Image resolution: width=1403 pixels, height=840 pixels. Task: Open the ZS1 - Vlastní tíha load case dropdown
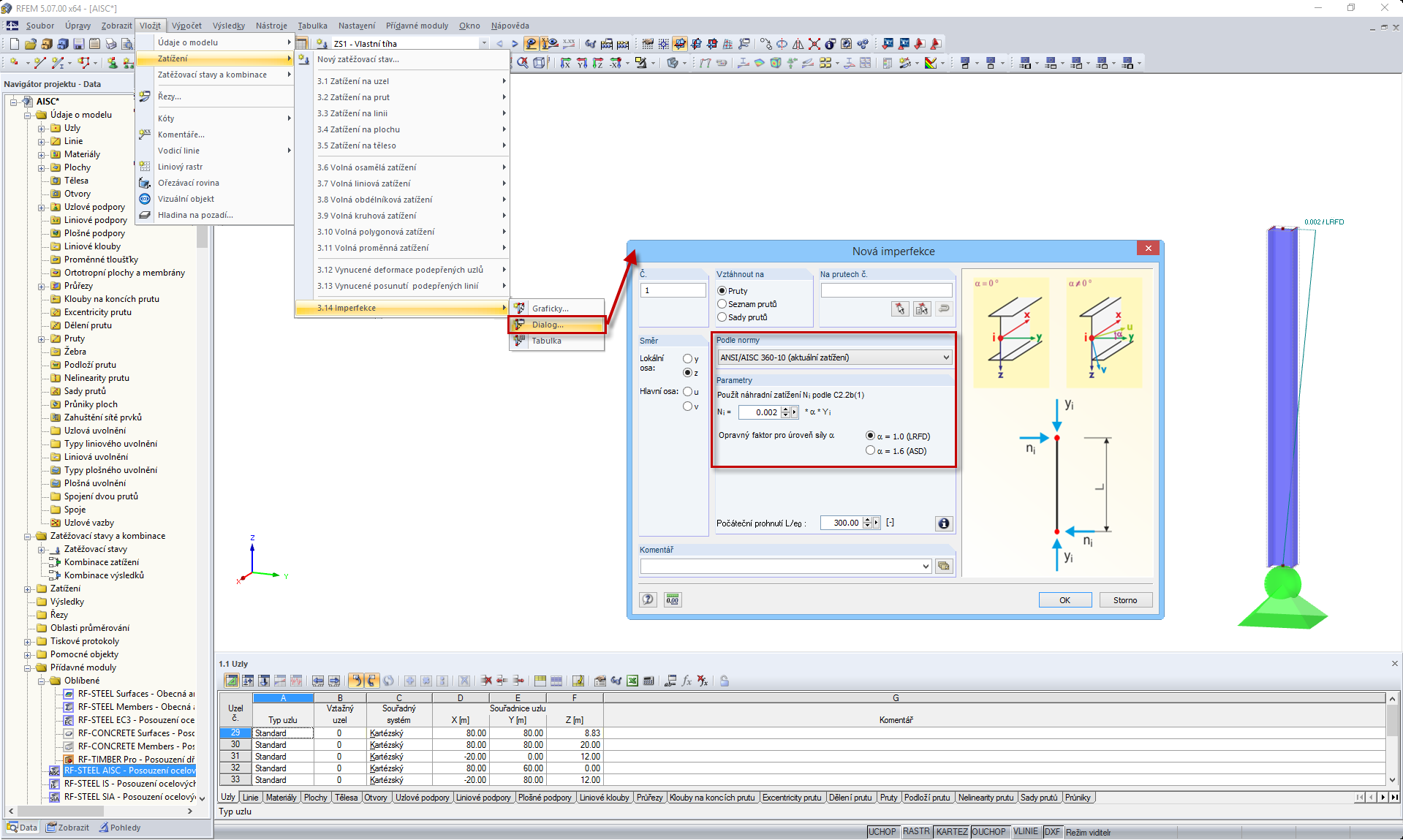(x=483, y=44)
